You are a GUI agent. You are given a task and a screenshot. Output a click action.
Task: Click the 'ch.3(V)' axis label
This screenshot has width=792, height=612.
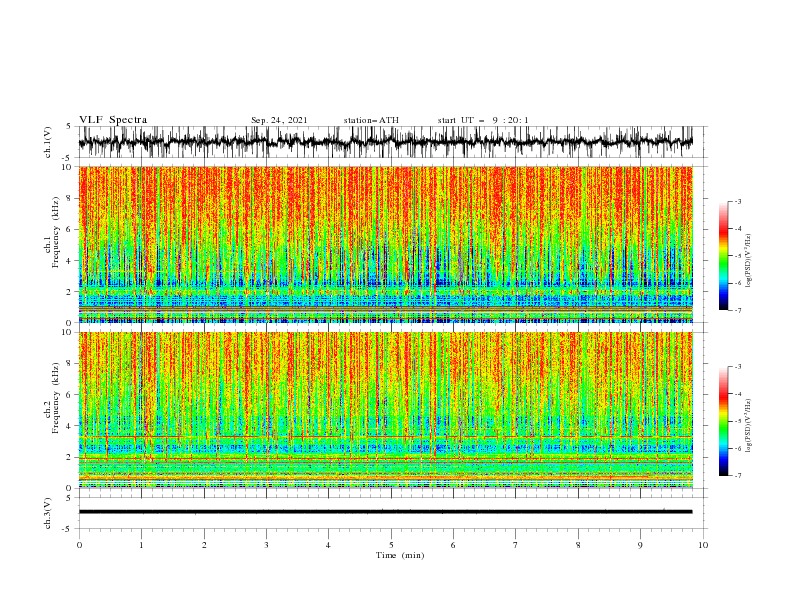pos(48,513)
